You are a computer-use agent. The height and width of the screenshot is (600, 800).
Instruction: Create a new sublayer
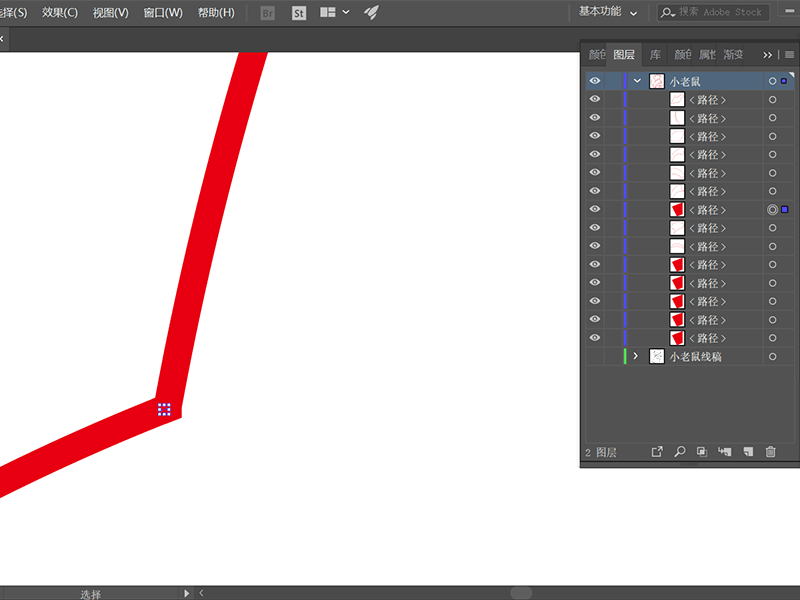pyautogui.click(x=725, y=452)
